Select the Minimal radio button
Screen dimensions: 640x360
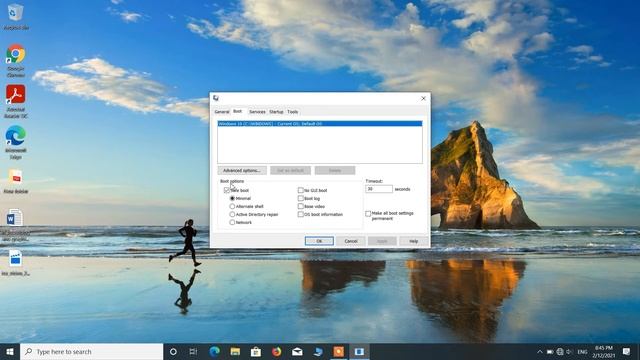pyautogui.click(x=232, y=198)
